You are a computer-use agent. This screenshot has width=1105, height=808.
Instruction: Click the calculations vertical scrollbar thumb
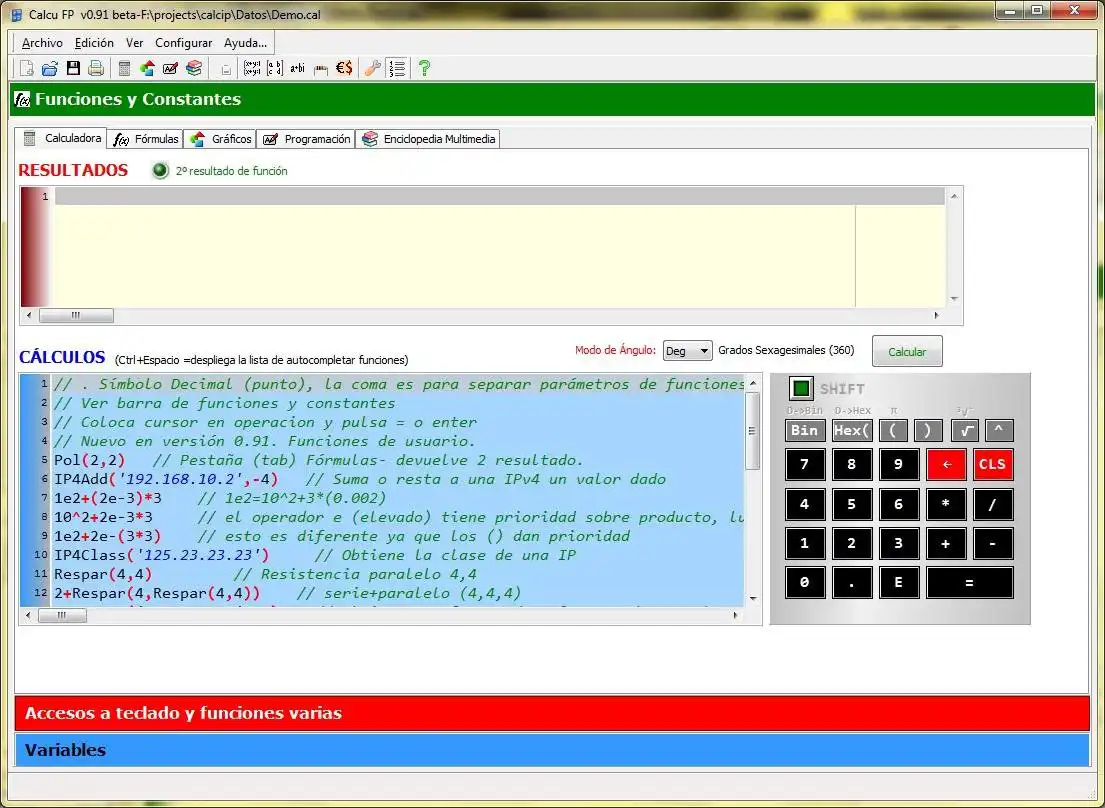(753, 430)
